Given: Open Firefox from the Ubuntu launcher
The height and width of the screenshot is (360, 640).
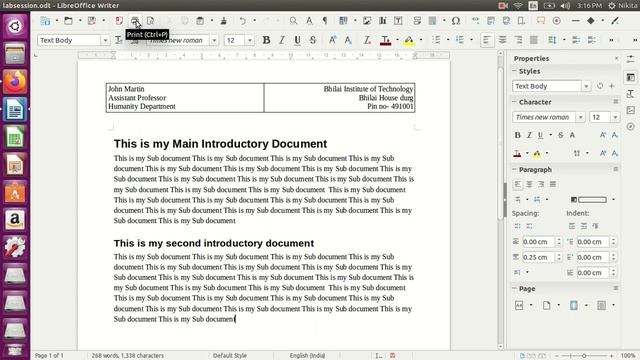Looking at the screenshot, I should (x=15, y=82).
